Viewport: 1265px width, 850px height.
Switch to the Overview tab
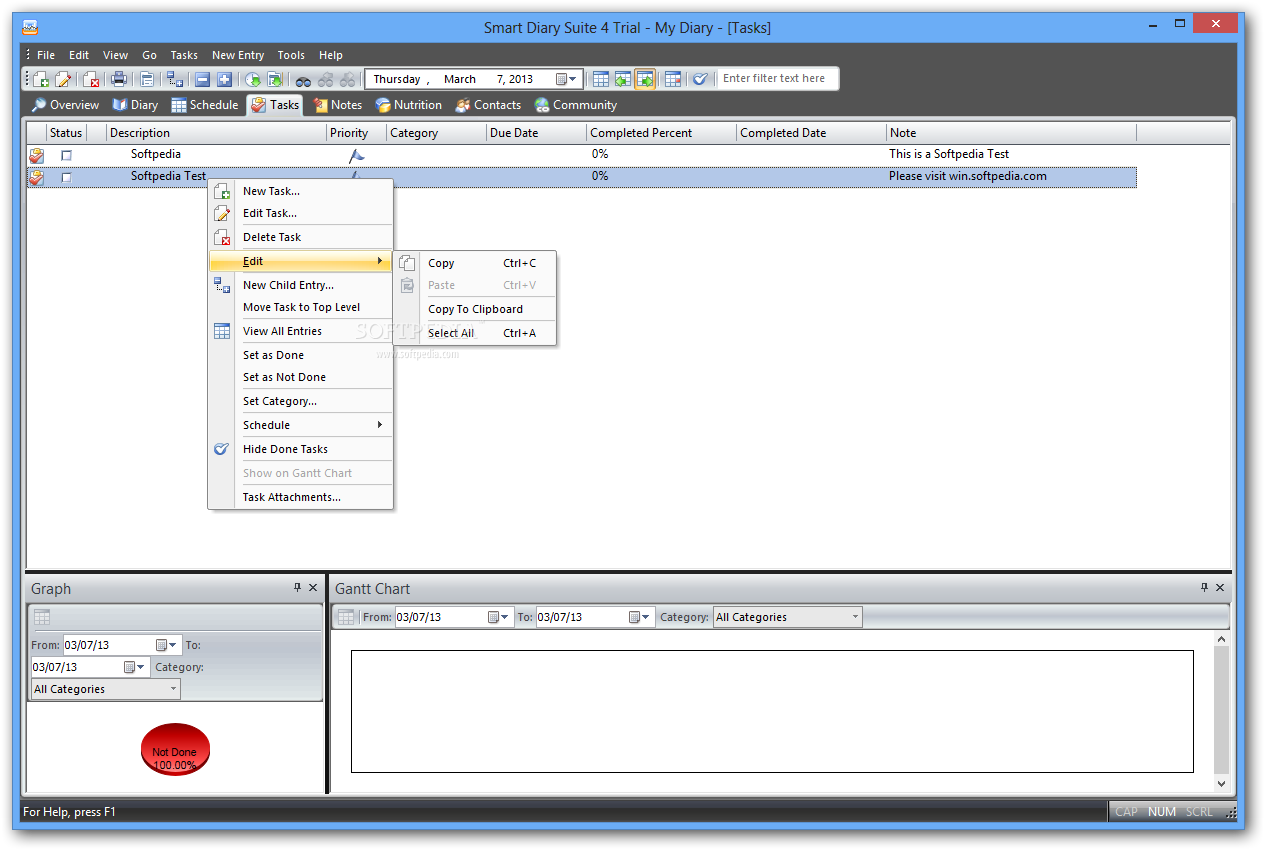click(x=65, y=105)
